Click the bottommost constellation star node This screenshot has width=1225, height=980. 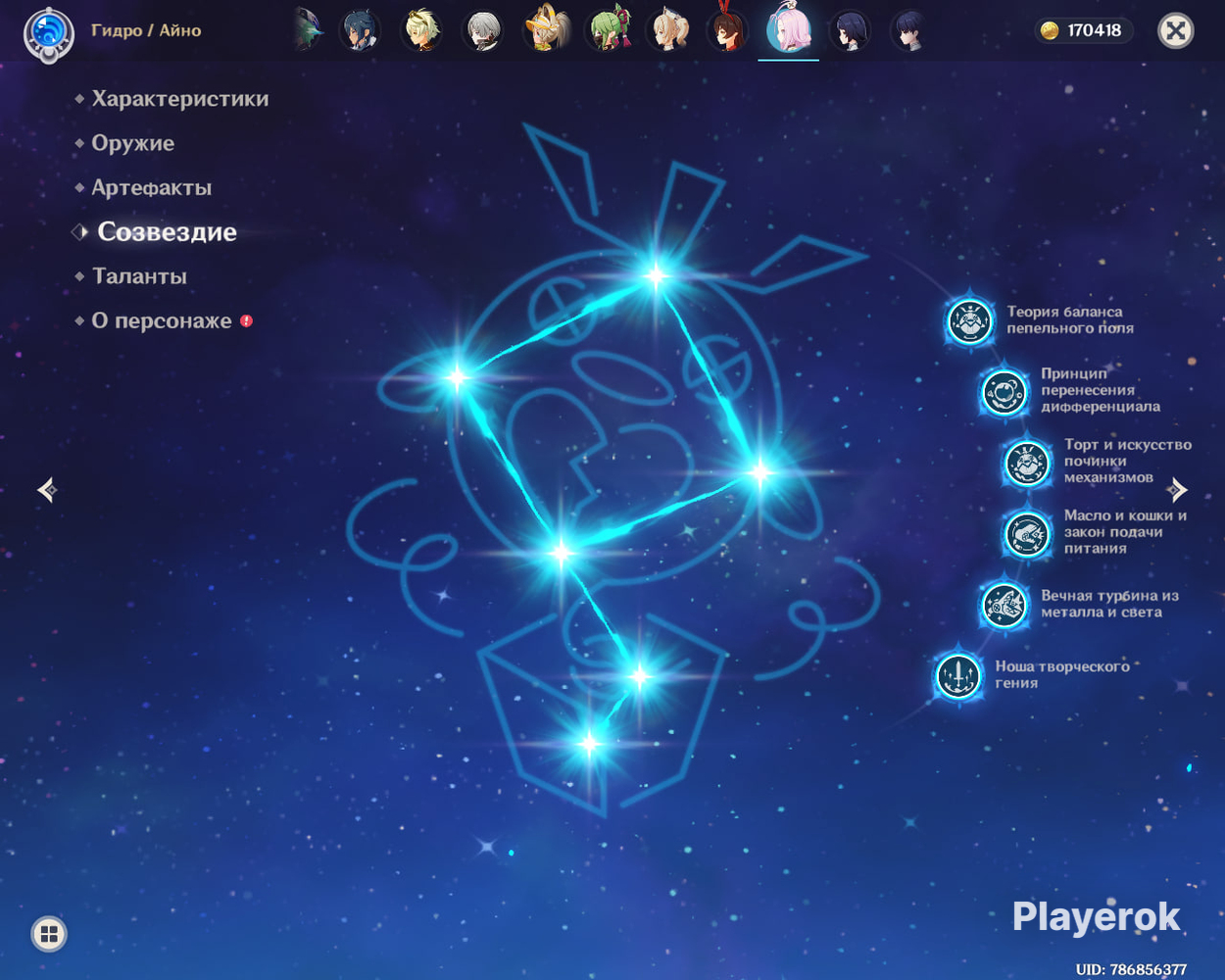(x=589, y=744)
